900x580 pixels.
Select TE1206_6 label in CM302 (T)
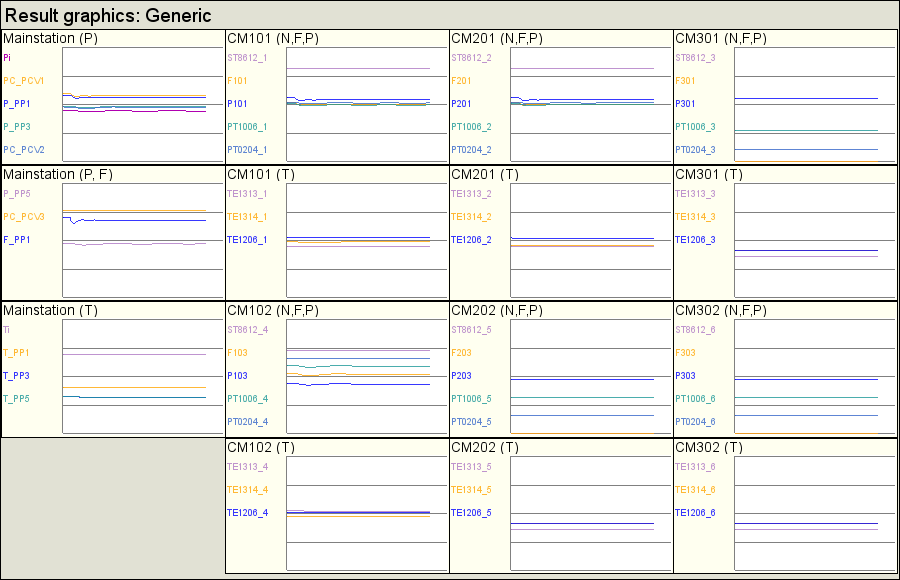[695, 513]
